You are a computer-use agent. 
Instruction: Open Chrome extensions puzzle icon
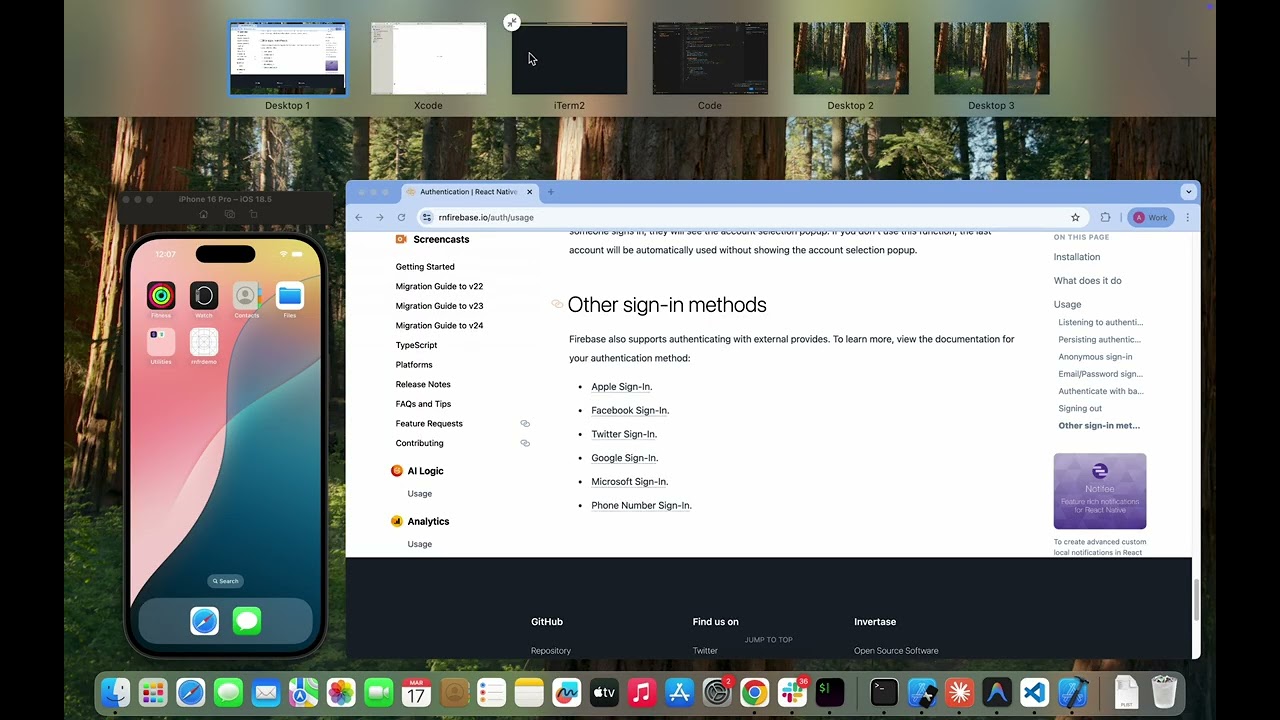1105,217
